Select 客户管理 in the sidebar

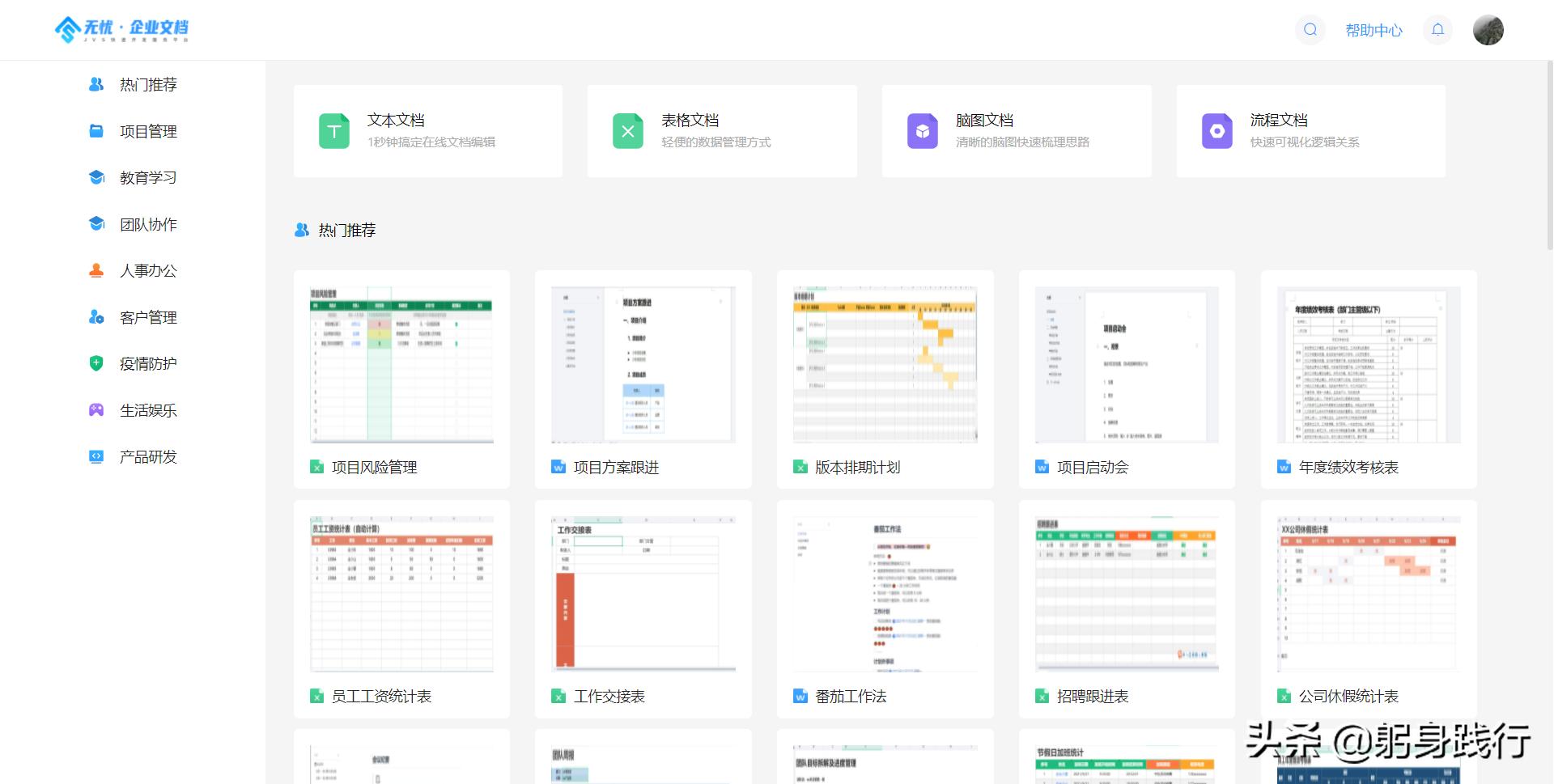pyautogui.click(x=148, y=317)
